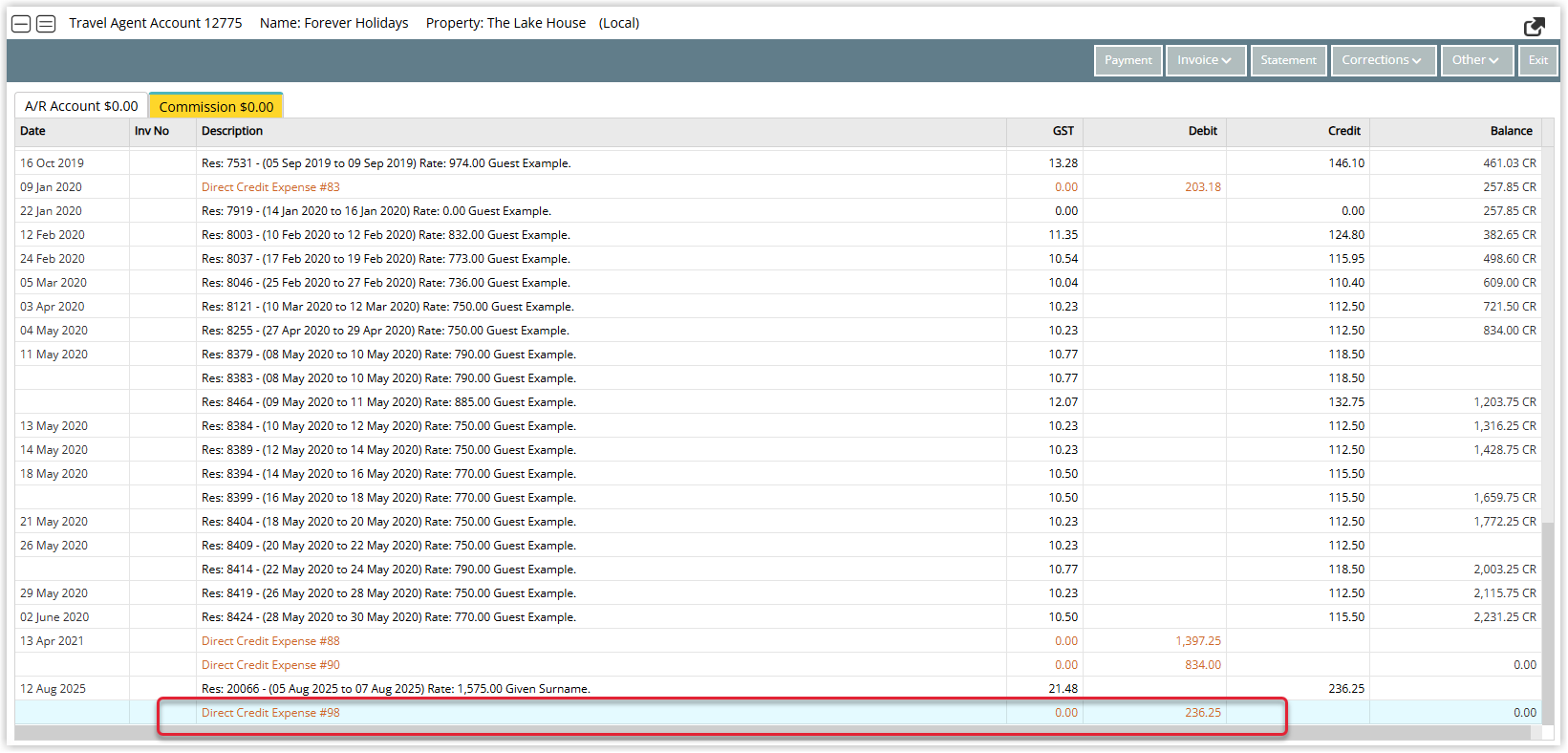Click the expand (lines) icon beside the account title
This screenshot has height=753, width=1568.
coord(46,24)
